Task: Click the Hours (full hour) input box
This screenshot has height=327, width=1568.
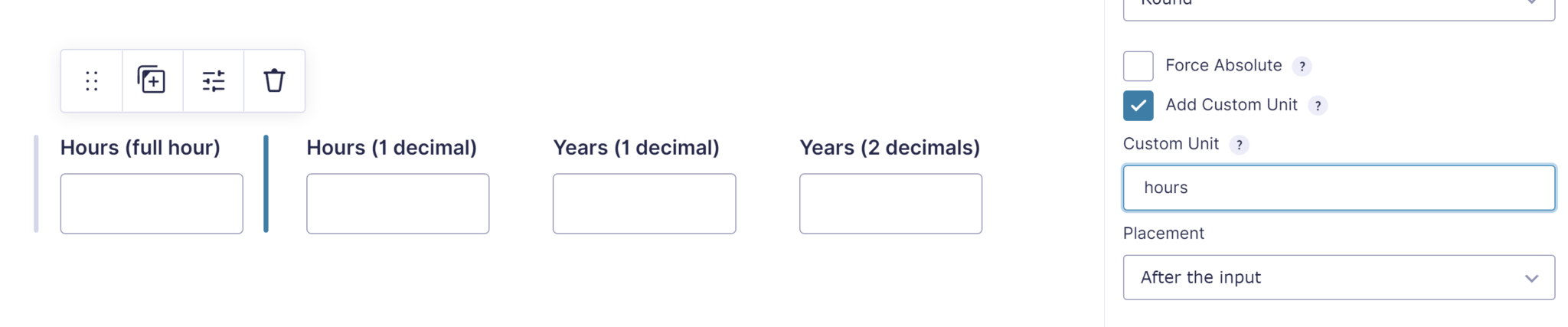Action: pos(152,204)
